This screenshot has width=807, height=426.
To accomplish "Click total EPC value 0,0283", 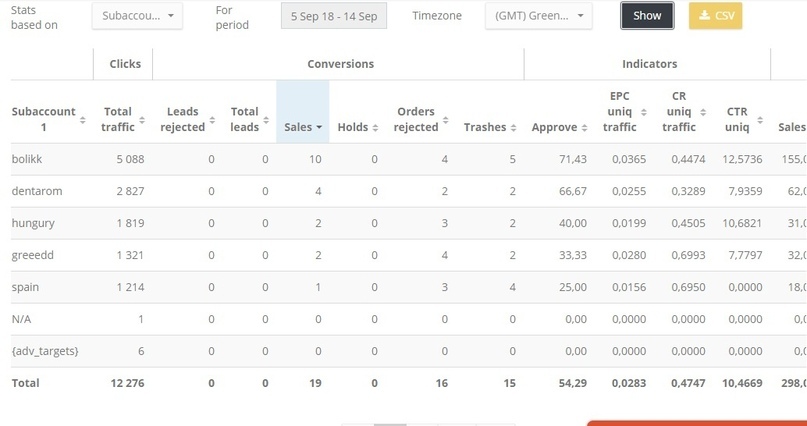I will point(629,383).
